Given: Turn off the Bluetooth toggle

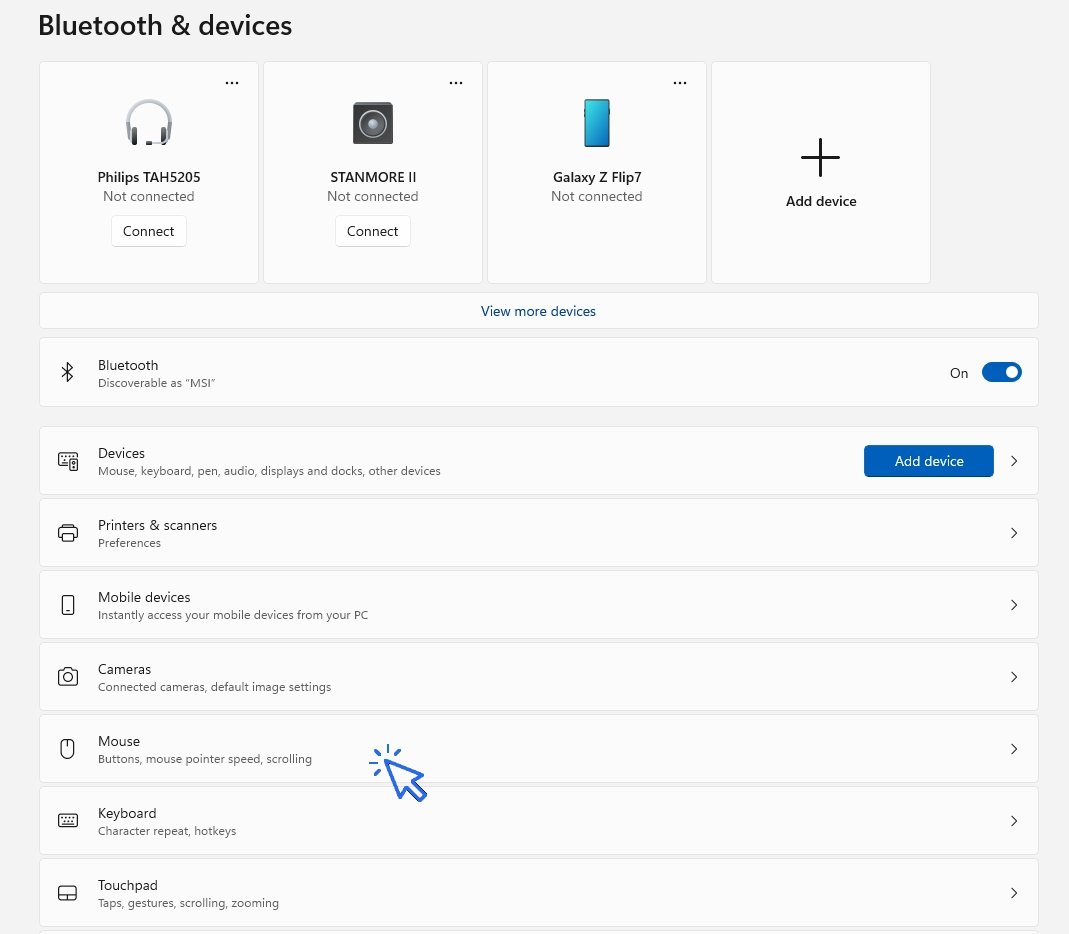Looking at the screenshot, I should pyautogui.click(x=1002, y=372).
